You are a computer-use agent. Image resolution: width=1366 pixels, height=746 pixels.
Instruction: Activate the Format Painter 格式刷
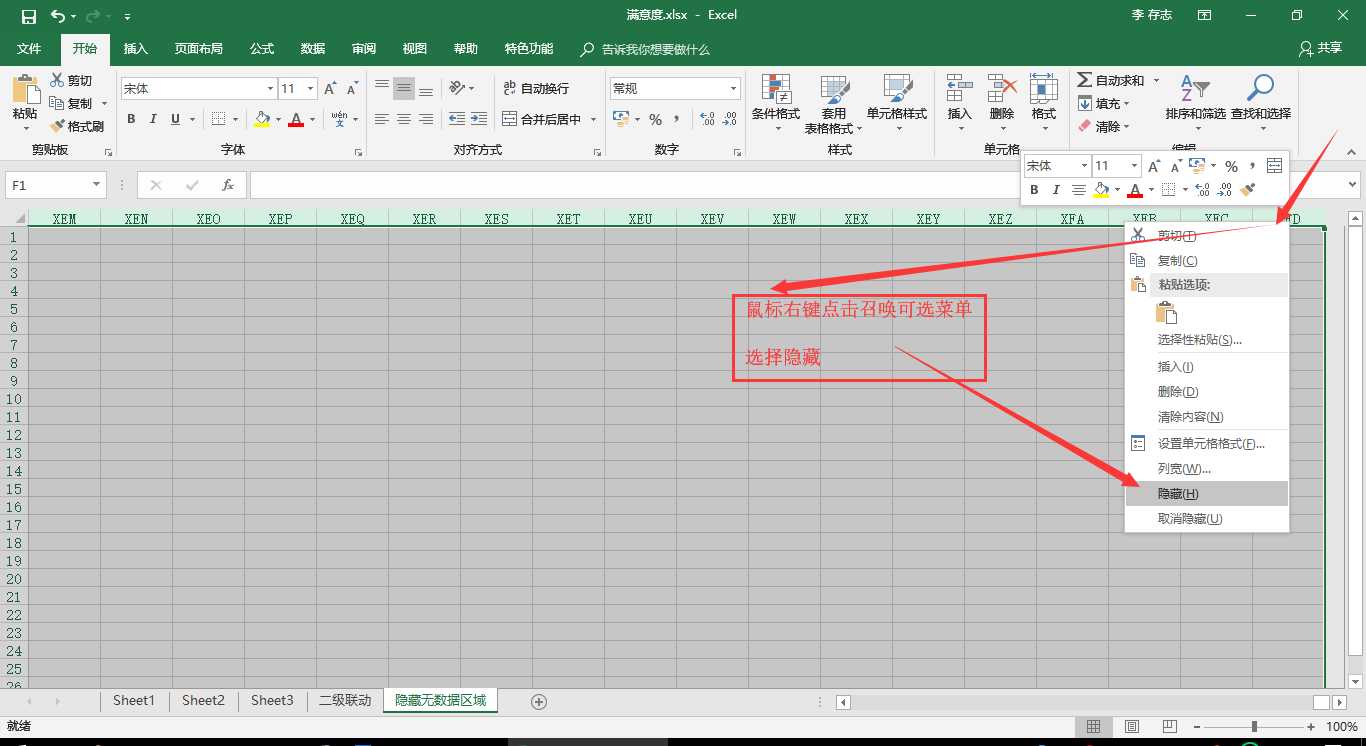[x=76, y=126]
